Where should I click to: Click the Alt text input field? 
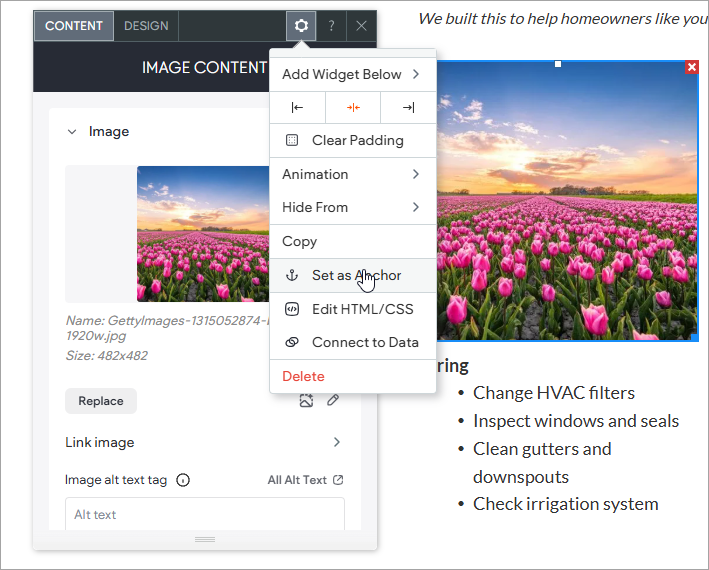click(204, 514)
